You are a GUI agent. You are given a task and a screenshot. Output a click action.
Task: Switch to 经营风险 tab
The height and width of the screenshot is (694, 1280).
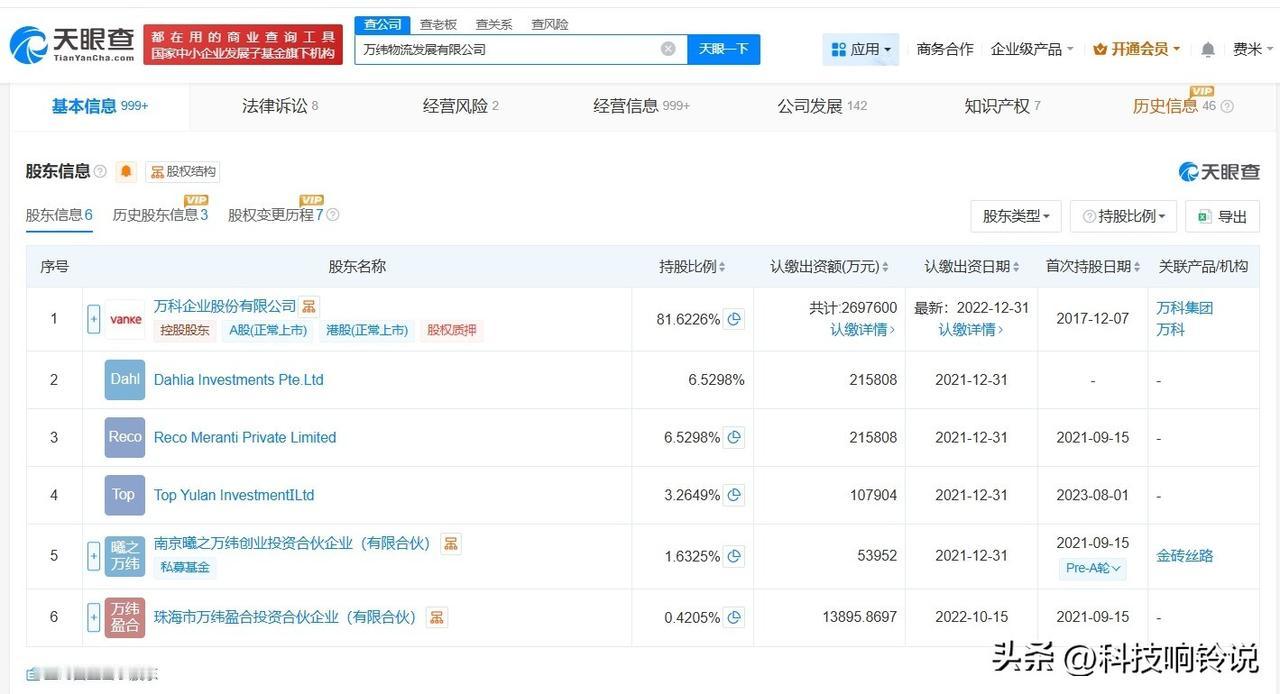461,106
